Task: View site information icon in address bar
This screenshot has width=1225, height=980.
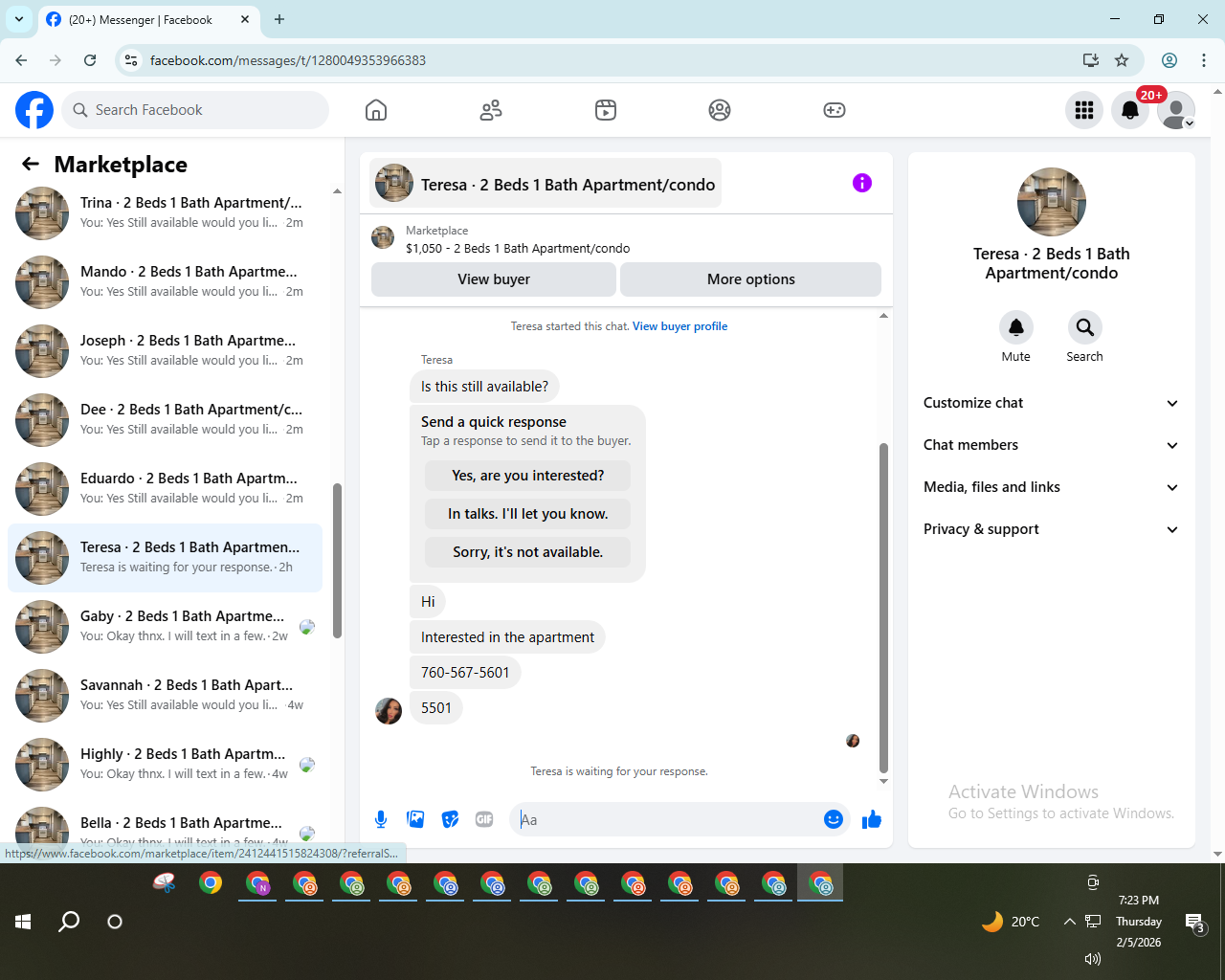Action: [131, 60]
